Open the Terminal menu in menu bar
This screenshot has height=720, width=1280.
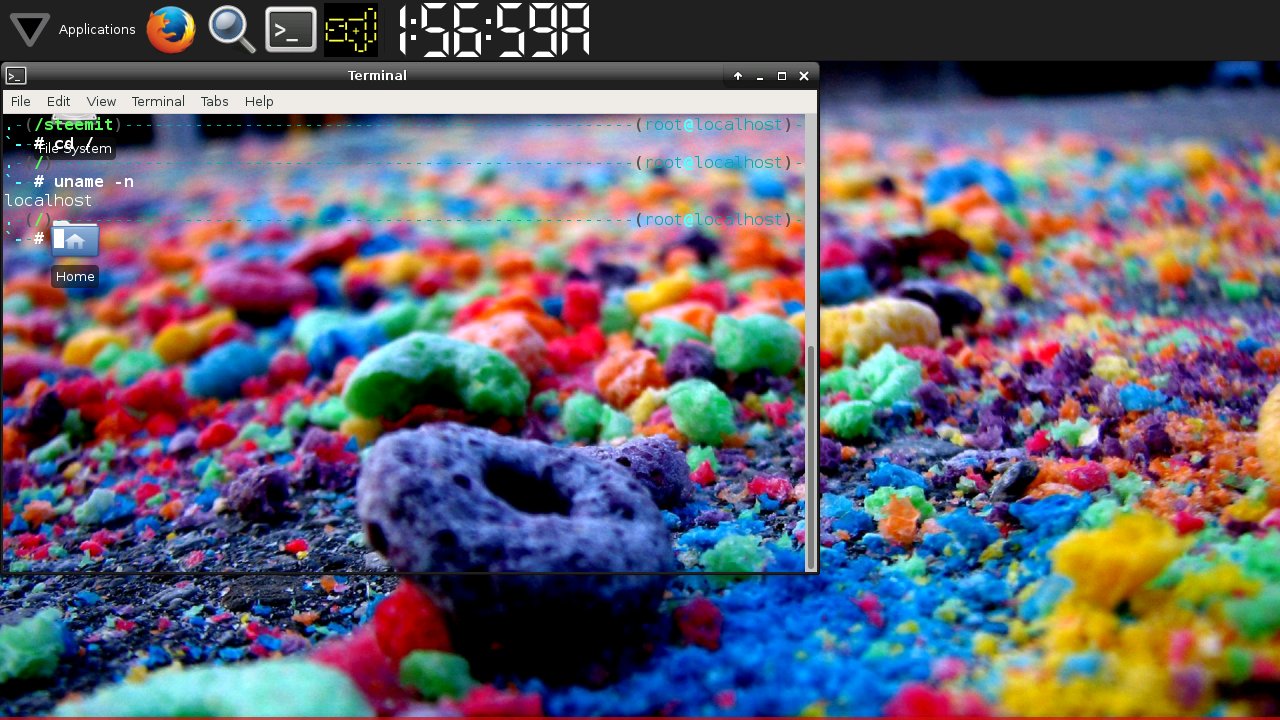pyautogui.click(x=158, y=101)
